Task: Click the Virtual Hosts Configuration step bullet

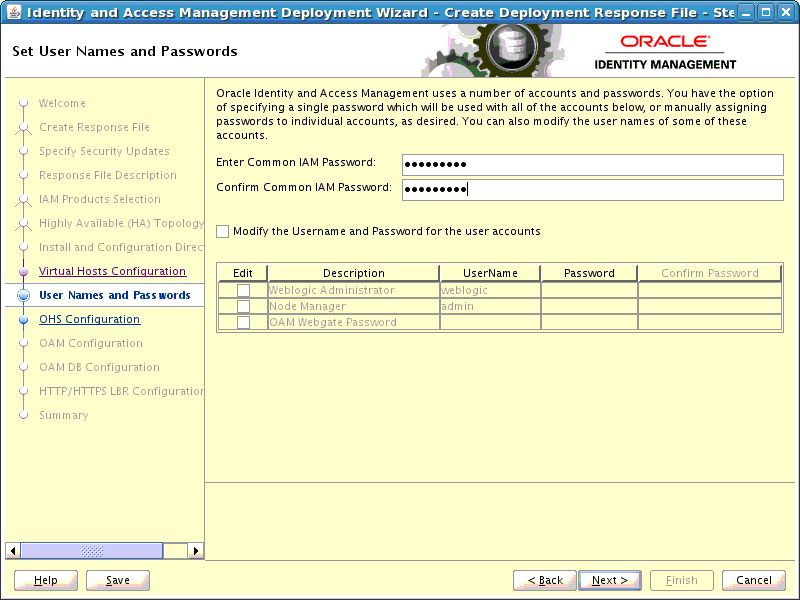Action: pyautogui.click(x=23, y=271)
